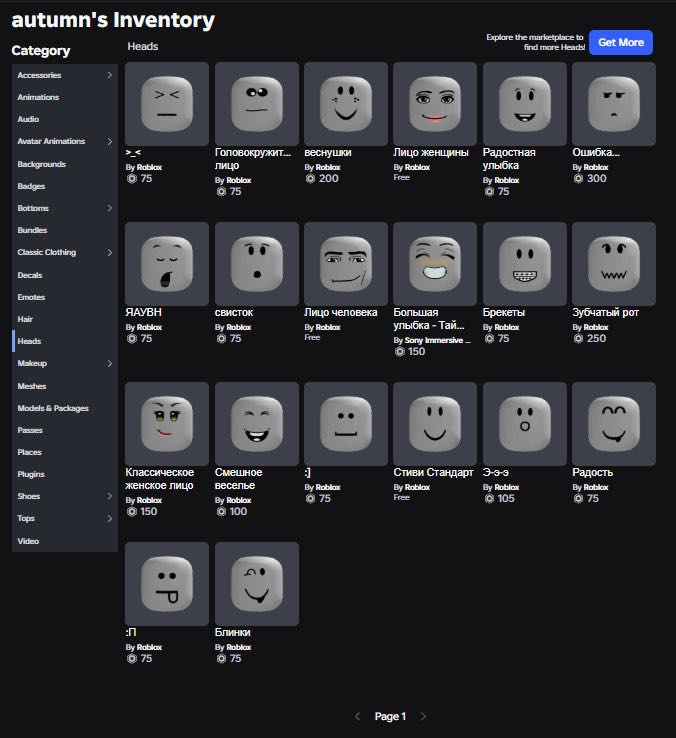Select the Зубчатый рот head image
Viewport: 676px width, 738px height.
(x=614, y=264)
